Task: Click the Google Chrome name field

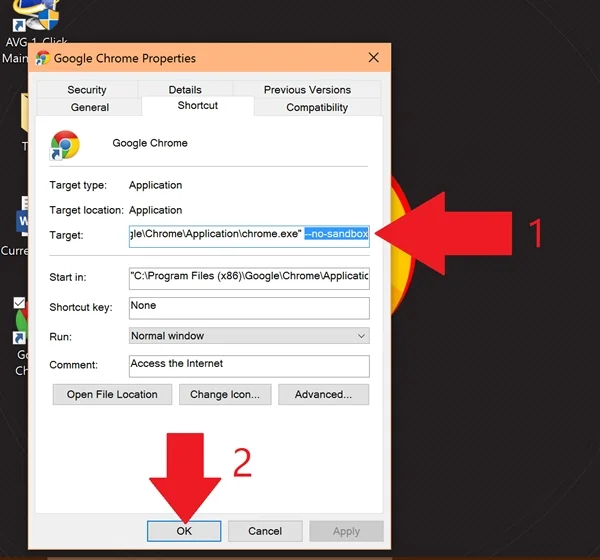Action: [x=150, y=143]
